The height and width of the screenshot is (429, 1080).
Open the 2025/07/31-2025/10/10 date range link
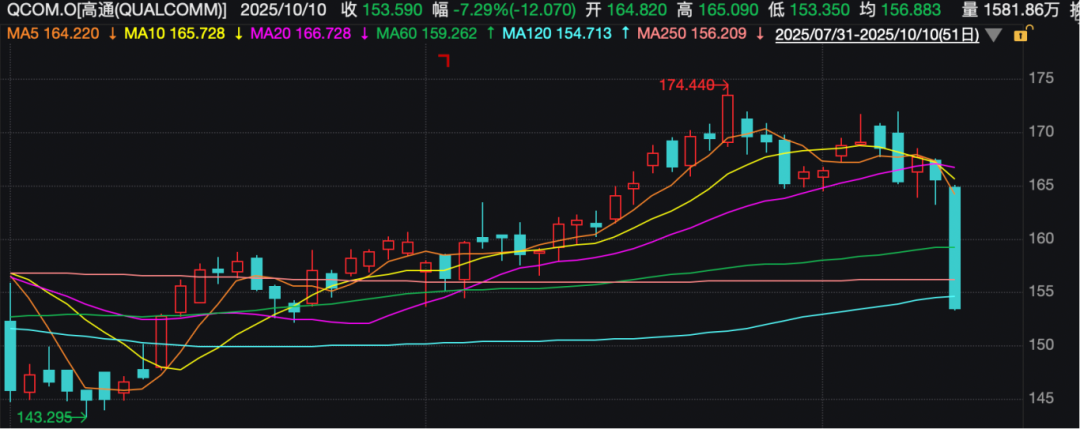point(877,34)
